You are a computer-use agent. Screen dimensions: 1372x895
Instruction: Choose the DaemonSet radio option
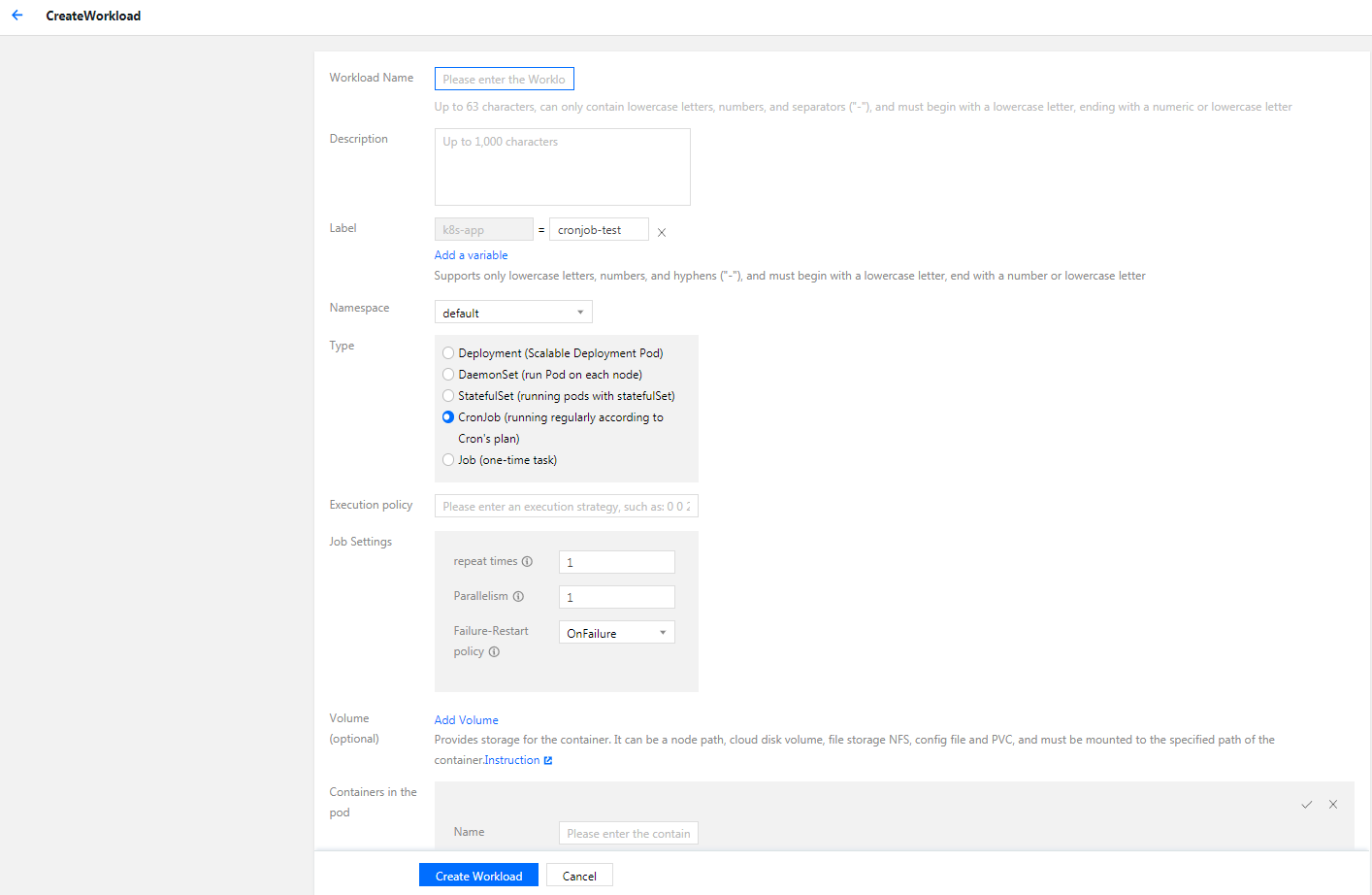click(448, 375)
